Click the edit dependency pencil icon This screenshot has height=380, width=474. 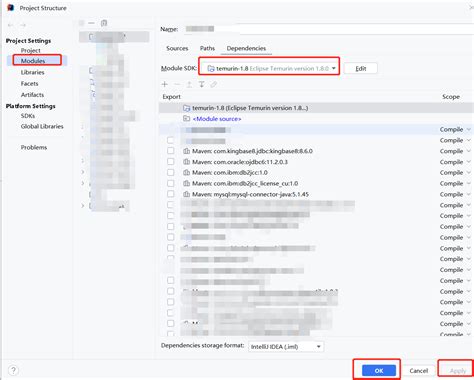point(213,84)
